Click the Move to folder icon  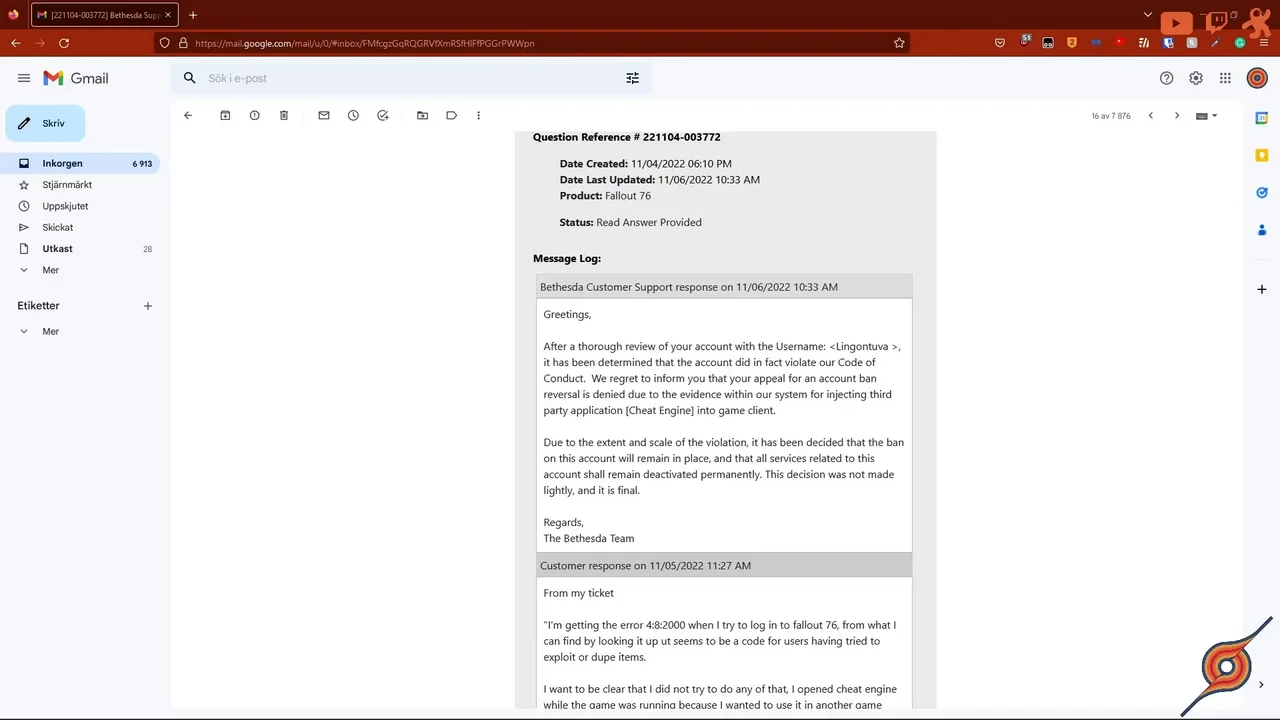[x=422, y=116]
